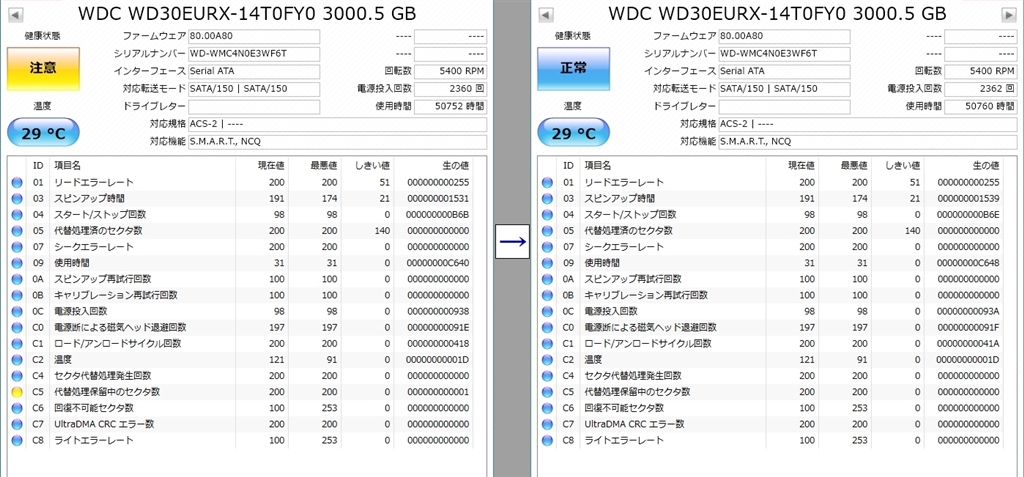1024x477 pixels.
Task: Click raw value 00000000093A
Action: pyautogui.click(x=968, y=312)
